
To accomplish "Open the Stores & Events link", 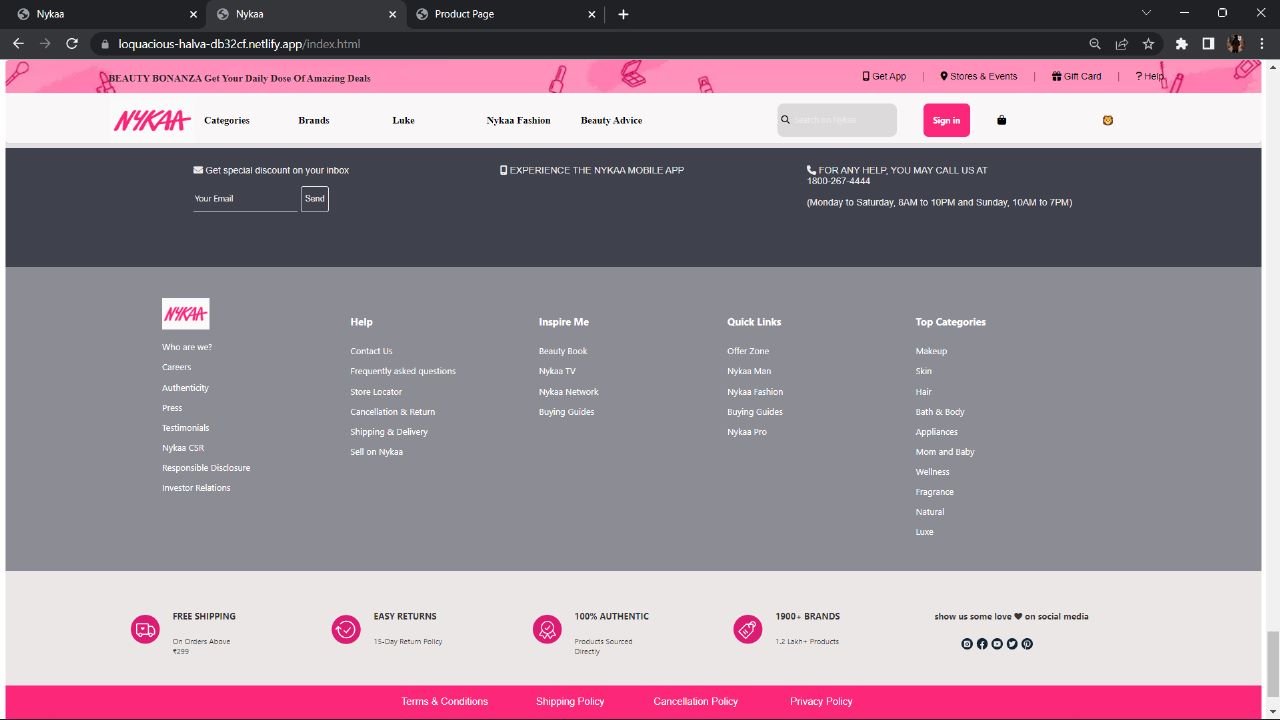I will tap(978, 76).
